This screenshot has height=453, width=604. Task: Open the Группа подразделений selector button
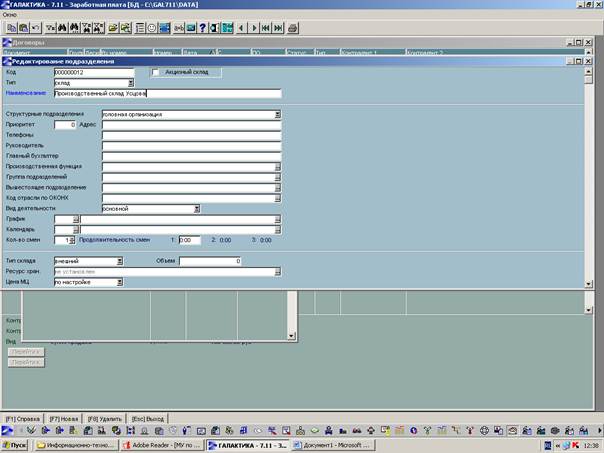pyautogui.click(x=278, y=177)
